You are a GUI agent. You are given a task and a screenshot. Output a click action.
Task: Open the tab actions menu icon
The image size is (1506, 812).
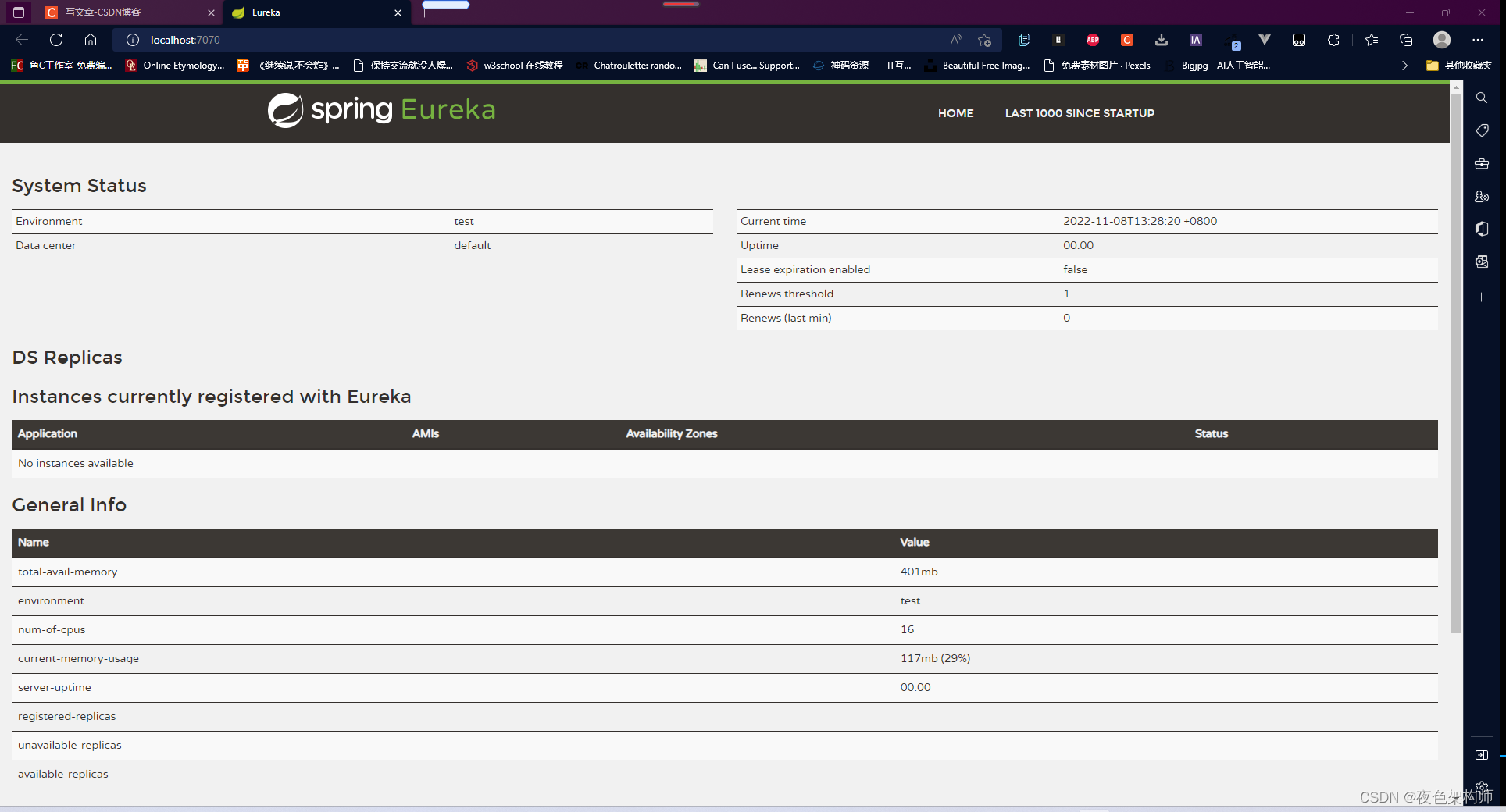pos(19,12)
